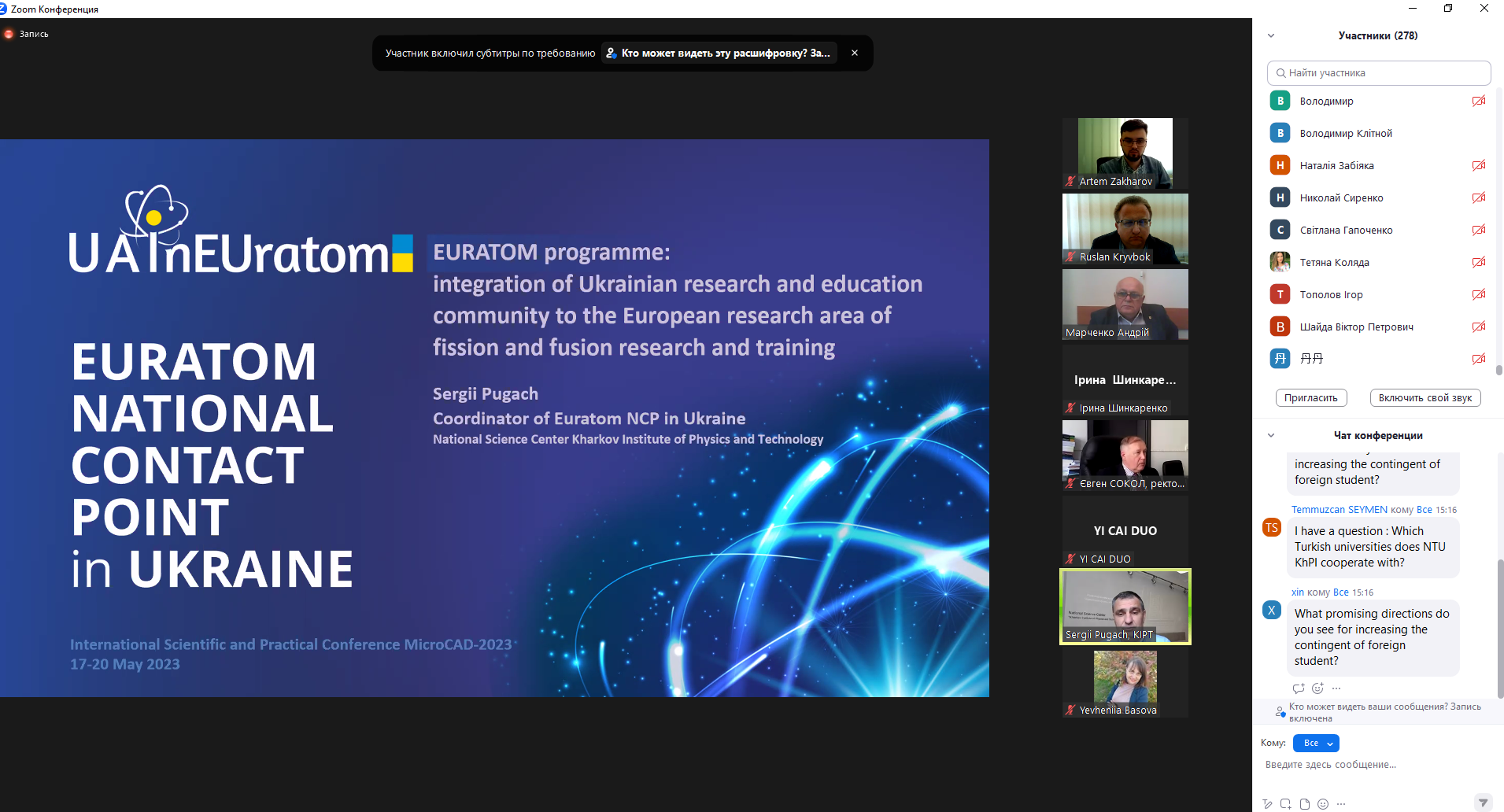Viewport: 1504px width, 812px height.
Task: Click Включить свой звук button
Action: pos(1425,397)
